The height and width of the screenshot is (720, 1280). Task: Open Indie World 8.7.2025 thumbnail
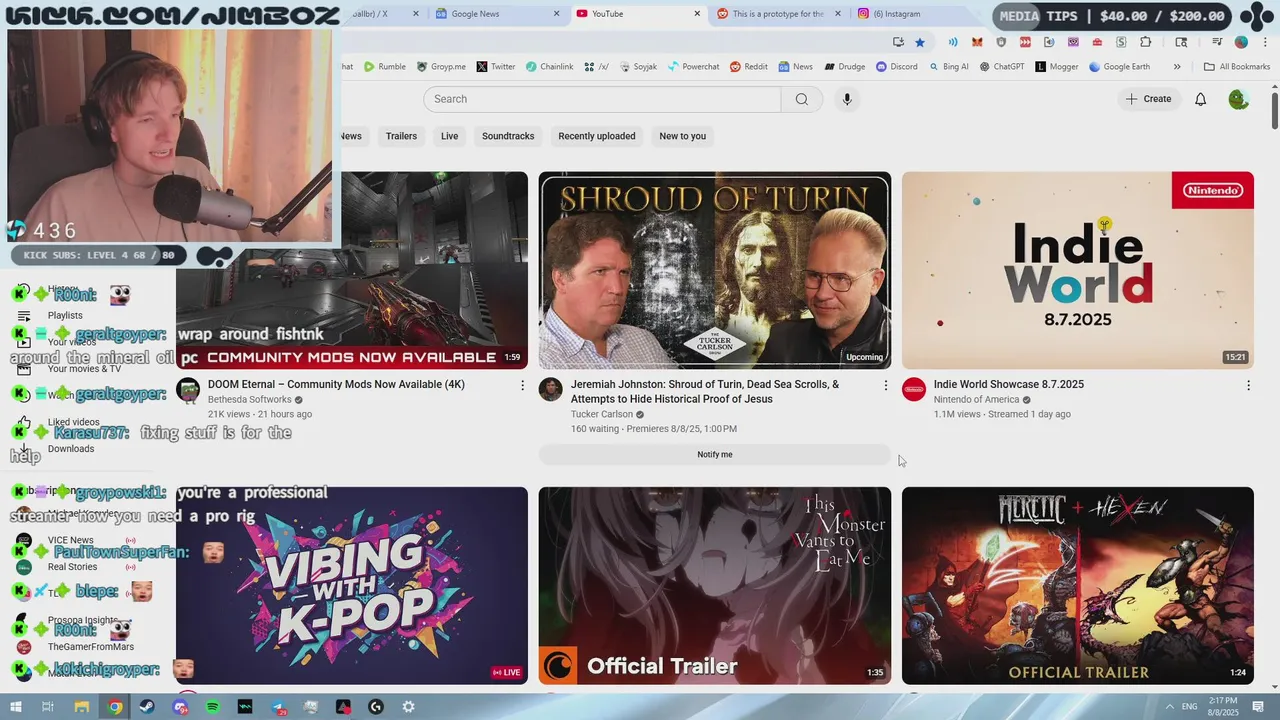click(x=1078, y=270)
